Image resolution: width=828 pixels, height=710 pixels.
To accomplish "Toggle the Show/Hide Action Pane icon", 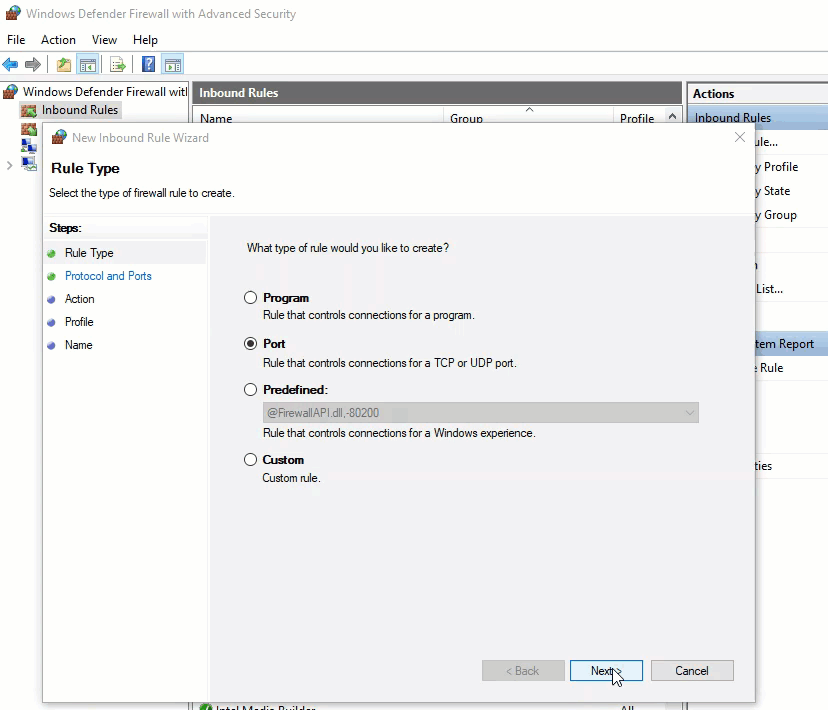I will (x=173, y=65).
